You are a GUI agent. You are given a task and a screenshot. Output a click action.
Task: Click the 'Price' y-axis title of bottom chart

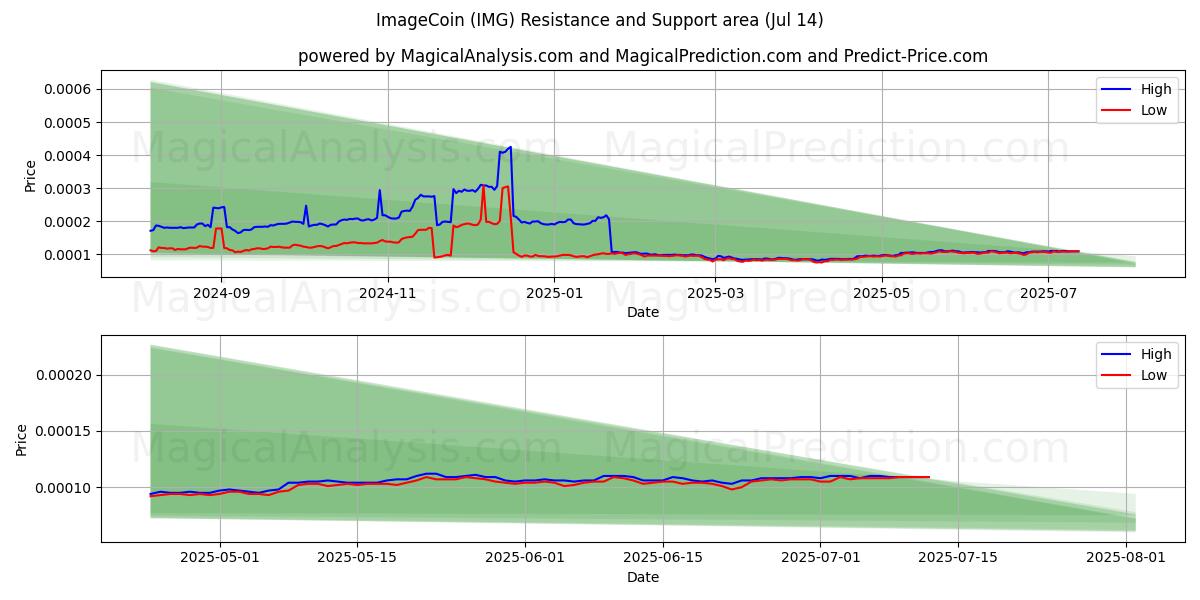coord(22,440)
